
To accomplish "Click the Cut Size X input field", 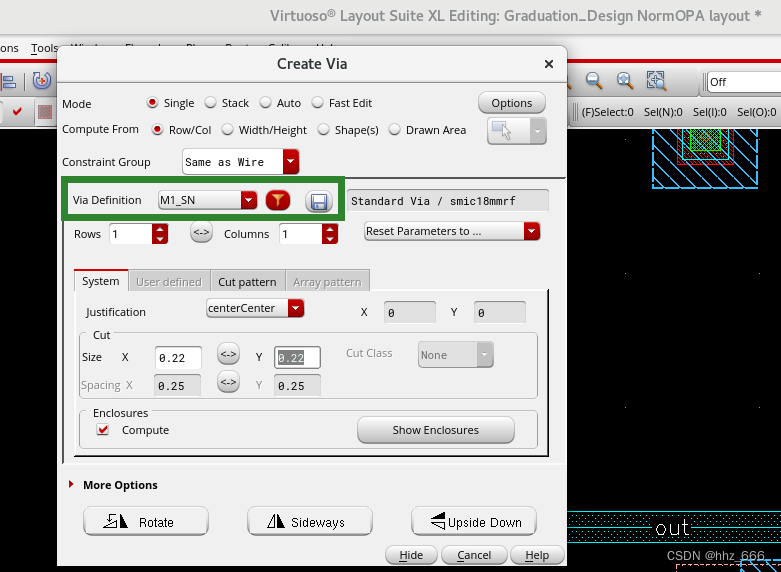I will (178, 357).
